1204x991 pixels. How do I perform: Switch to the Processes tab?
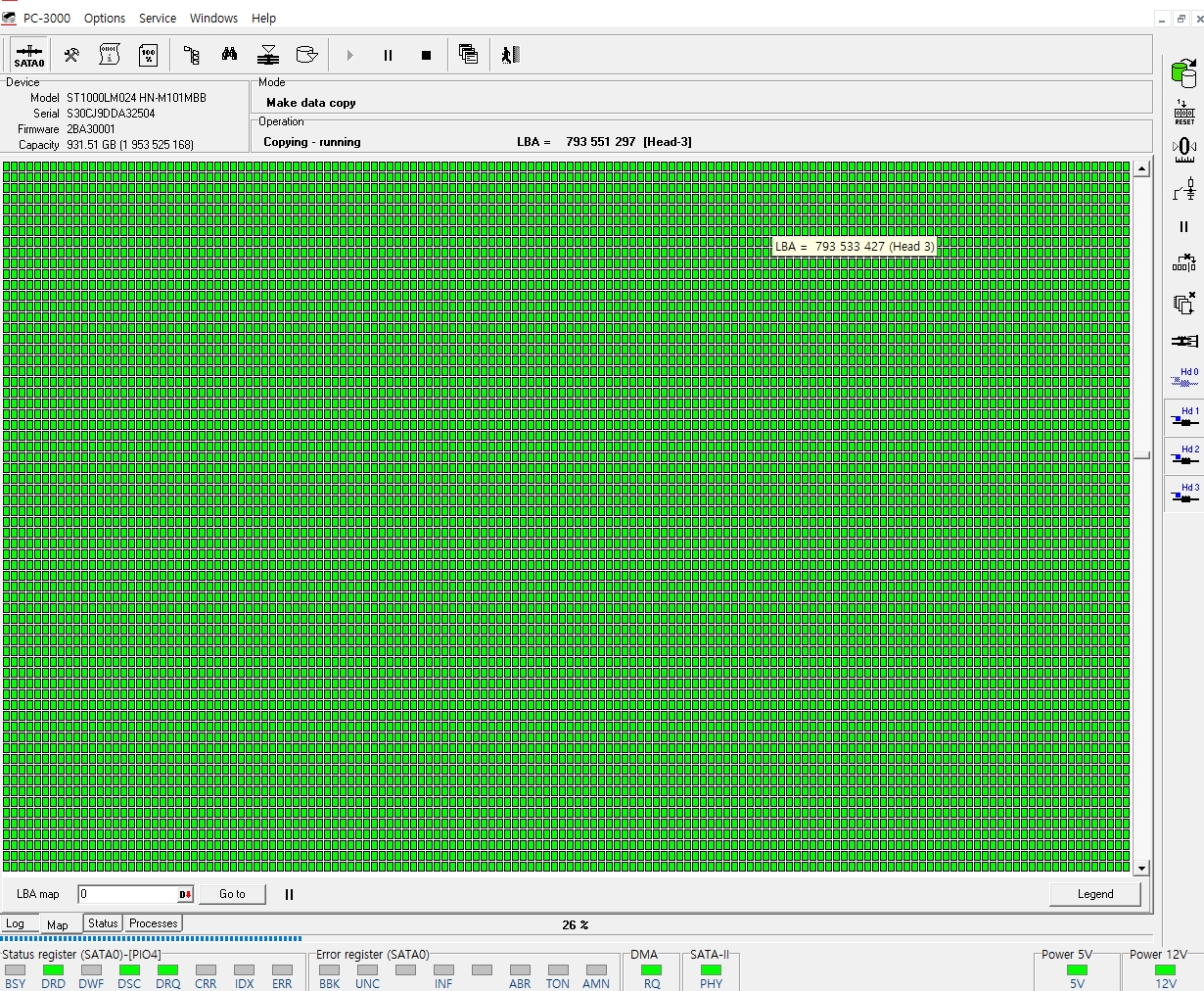coord(154,923)
